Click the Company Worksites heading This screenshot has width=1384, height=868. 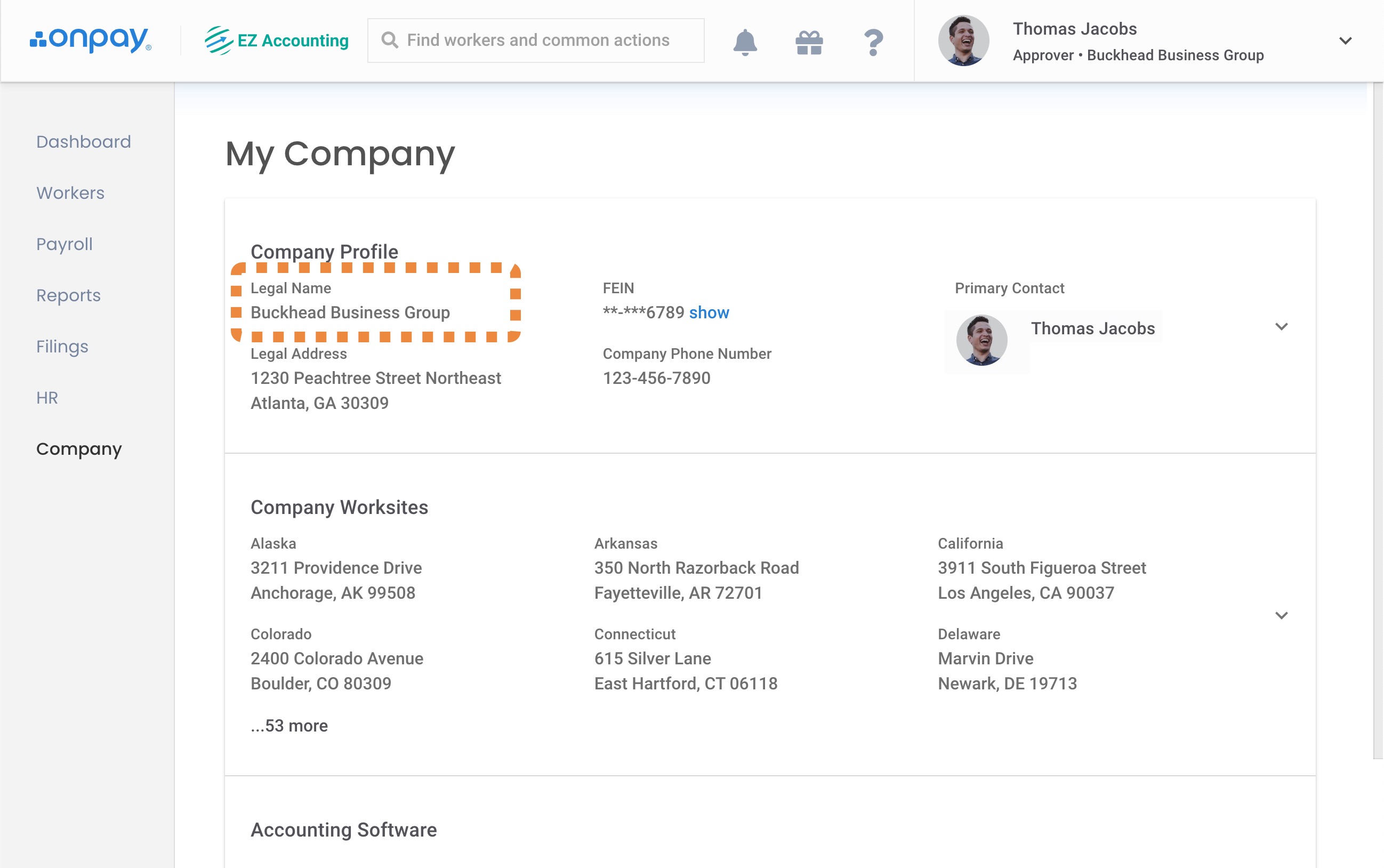point(339,507)
